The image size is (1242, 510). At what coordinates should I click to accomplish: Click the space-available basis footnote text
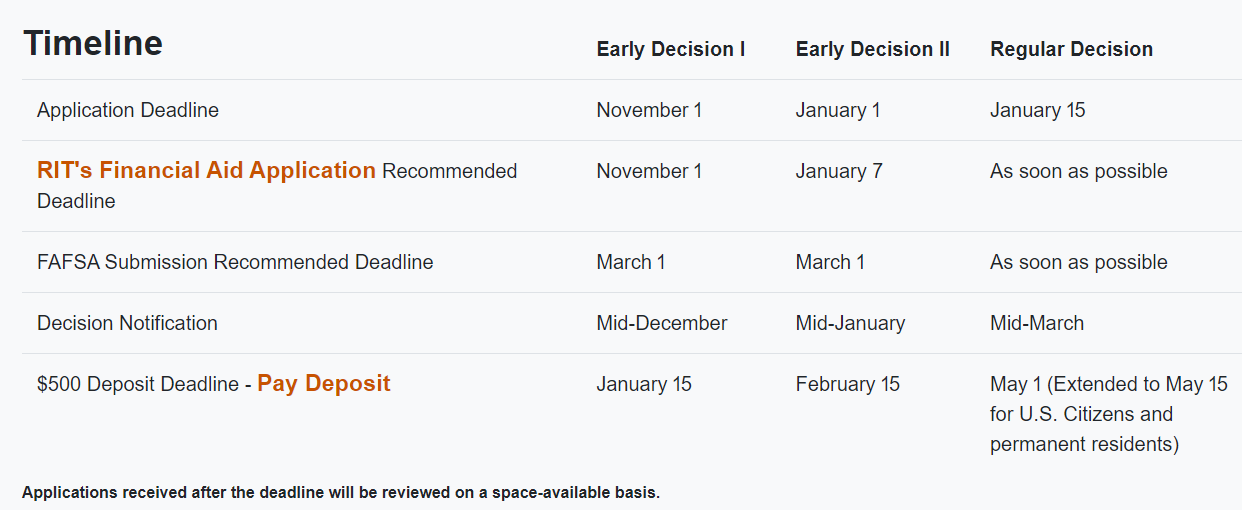[341, 493]
